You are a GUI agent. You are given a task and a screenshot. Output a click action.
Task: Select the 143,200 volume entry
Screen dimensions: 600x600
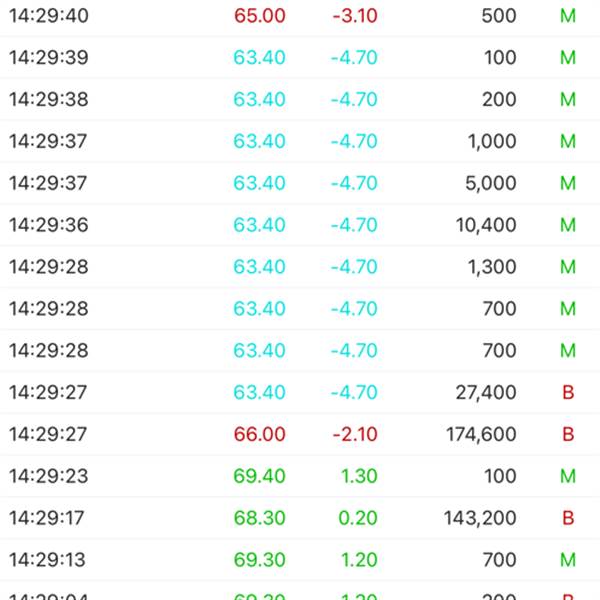tap(481, 518)
